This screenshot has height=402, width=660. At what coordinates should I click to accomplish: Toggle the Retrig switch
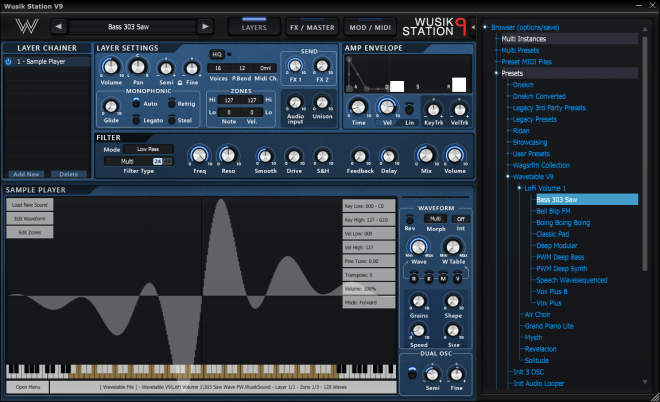(171, 103)
